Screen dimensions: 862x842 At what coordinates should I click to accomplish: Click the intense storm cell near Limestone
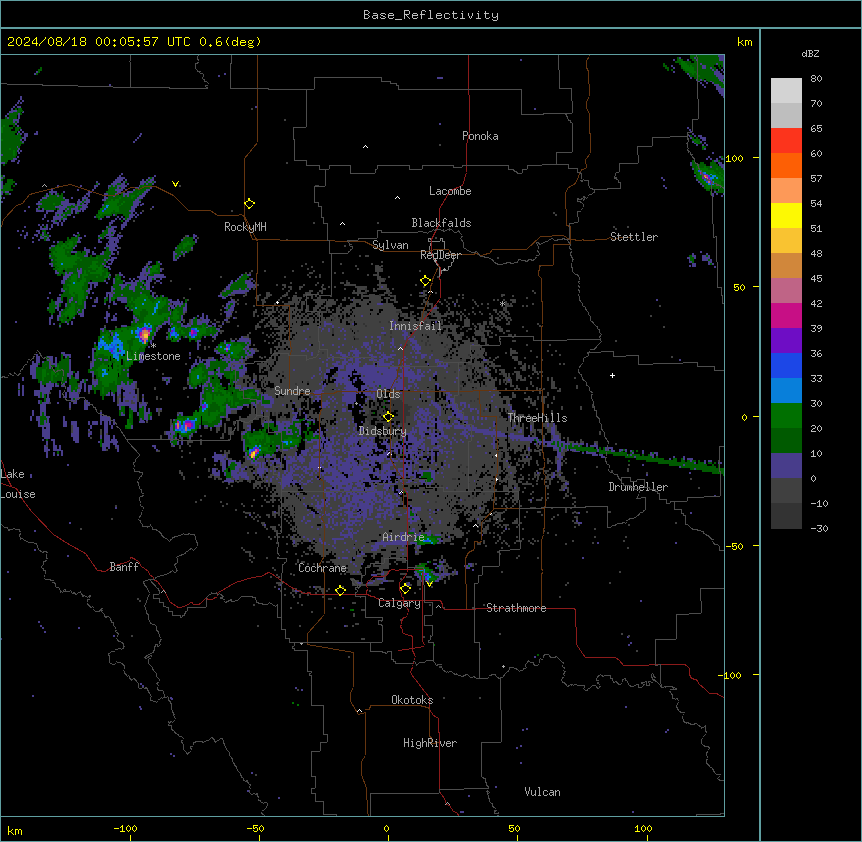[145, 334]
